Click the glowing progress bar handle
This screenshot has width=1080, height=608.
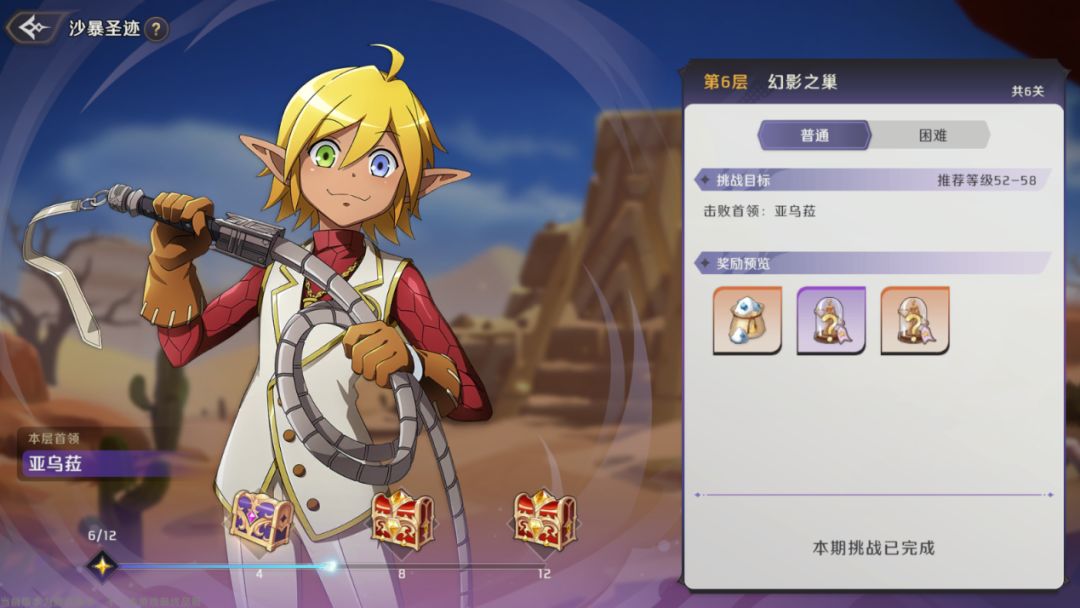pyautogui.click(x=331, y=566)
